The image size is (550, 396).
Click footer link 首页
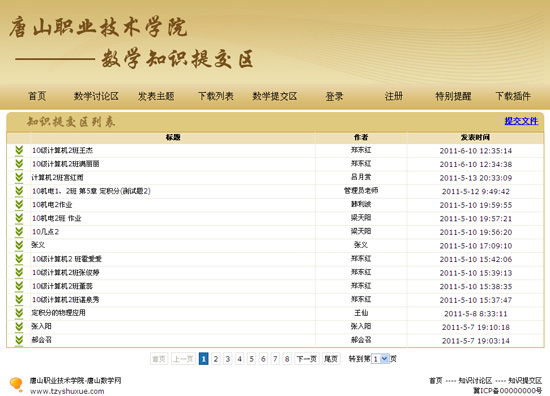pos(436,381)
